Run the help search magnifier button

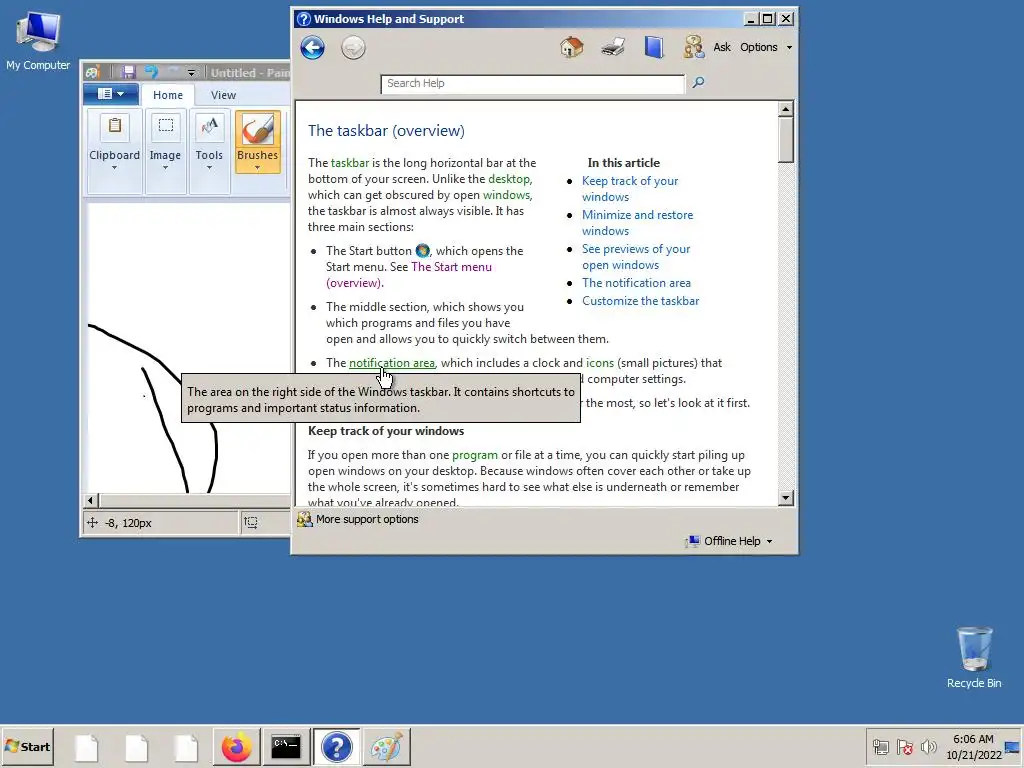(x=698, y=82)
